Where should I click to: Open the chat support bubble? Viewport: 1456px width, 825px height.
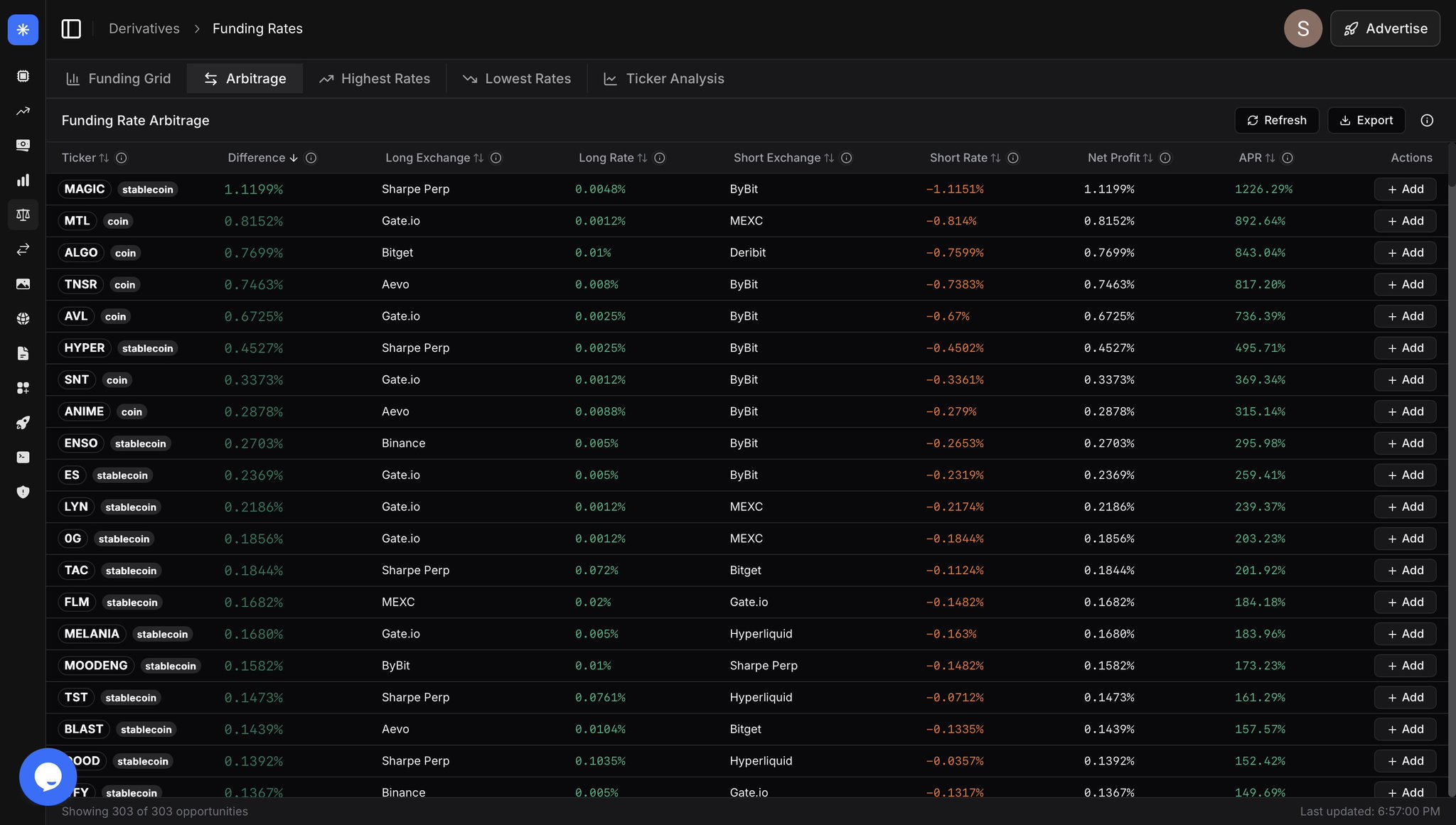[x=48, y=776]
